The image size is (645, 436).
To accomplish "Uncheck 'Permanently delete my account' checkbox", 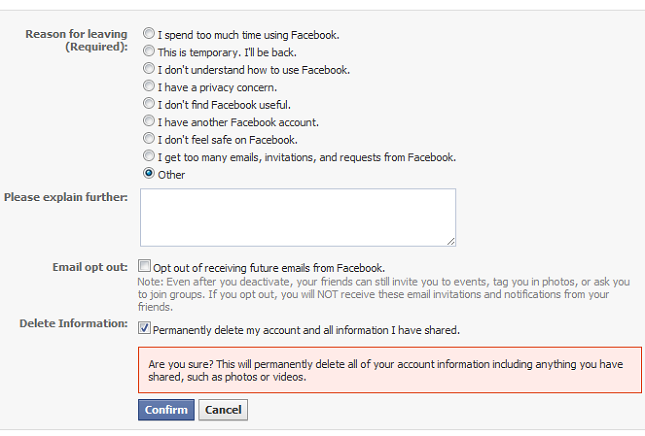I will point(145,328).
